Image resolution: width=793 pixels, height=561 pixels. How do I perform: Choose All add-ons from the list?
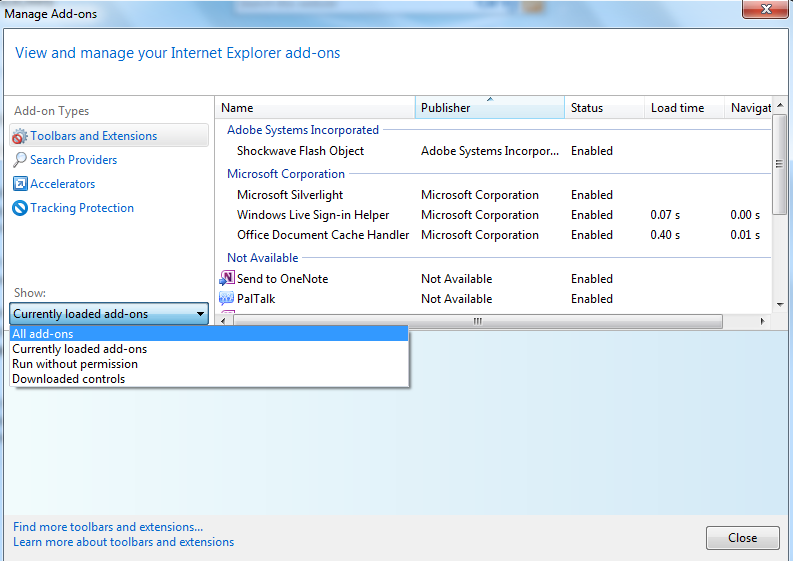tap(209, 334)
